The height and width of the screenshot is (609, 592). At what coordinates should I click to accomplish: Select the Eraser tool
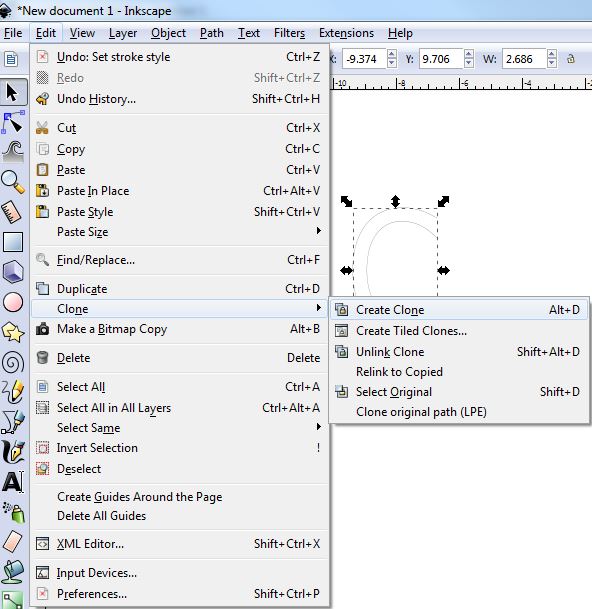[x=13, y=542]
